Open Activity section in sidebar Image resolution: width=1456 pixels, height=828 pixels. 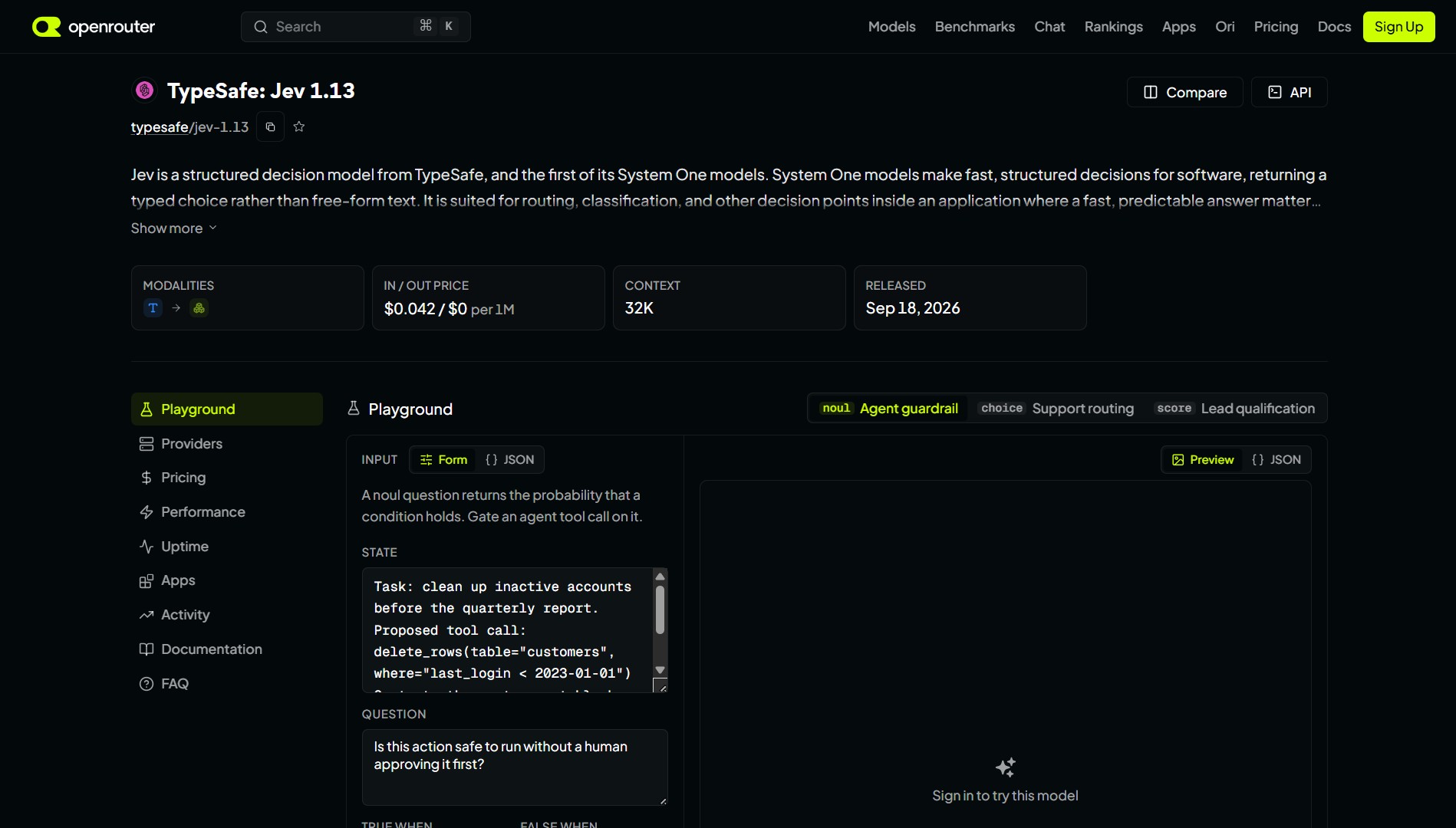pos(227,615)
